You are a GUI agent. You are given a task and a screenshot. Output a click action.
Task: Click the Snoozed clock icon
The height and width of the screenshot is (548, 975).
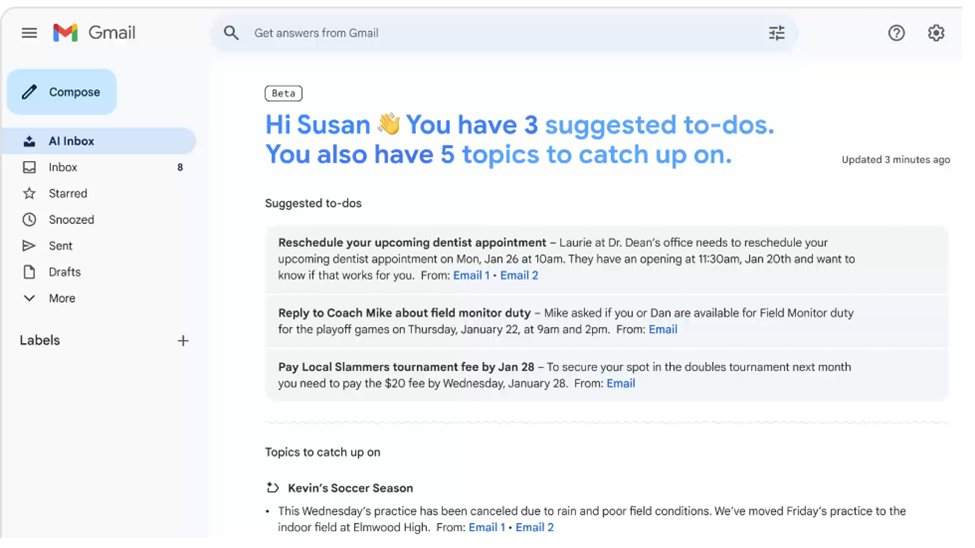[x=29, y=220]
